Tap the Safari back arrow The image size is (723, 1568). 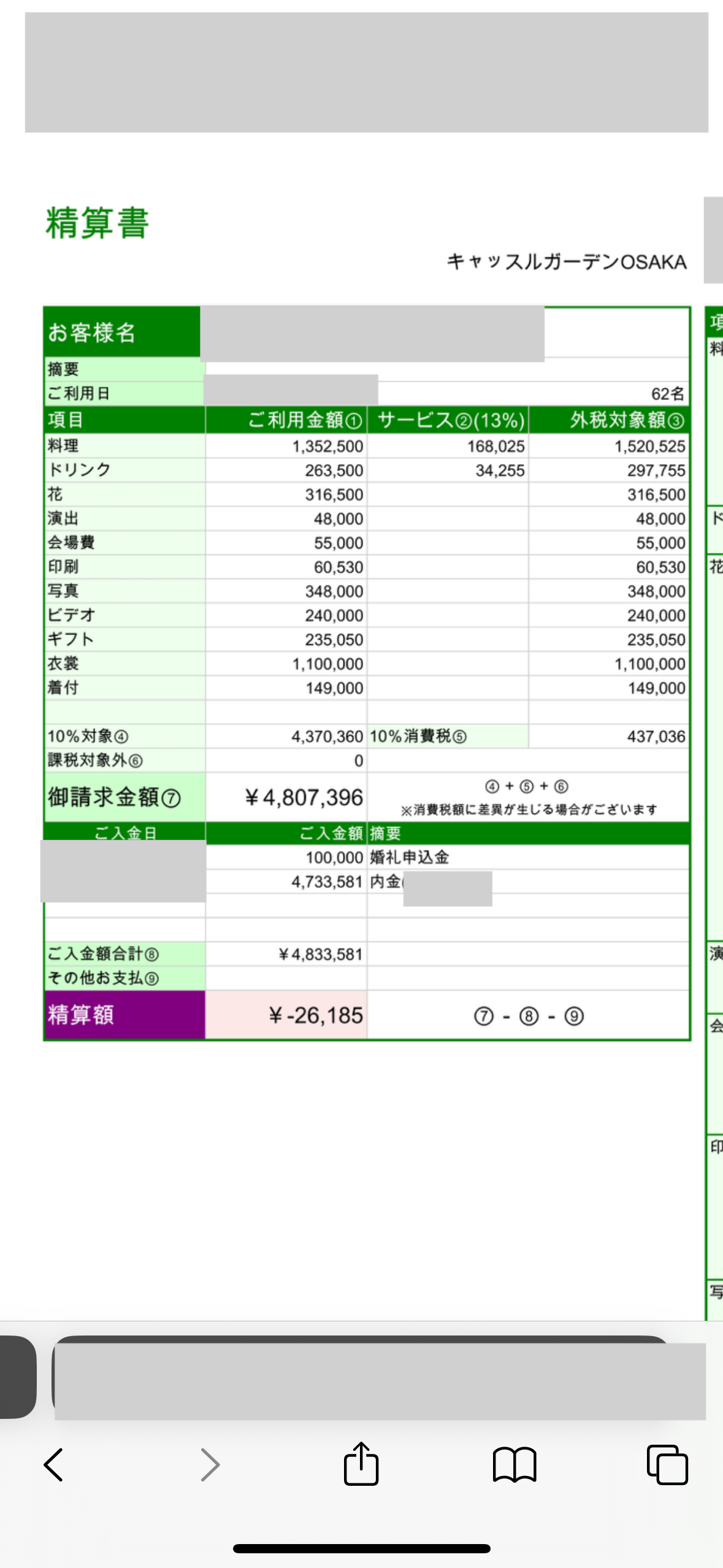[54, 1465]
